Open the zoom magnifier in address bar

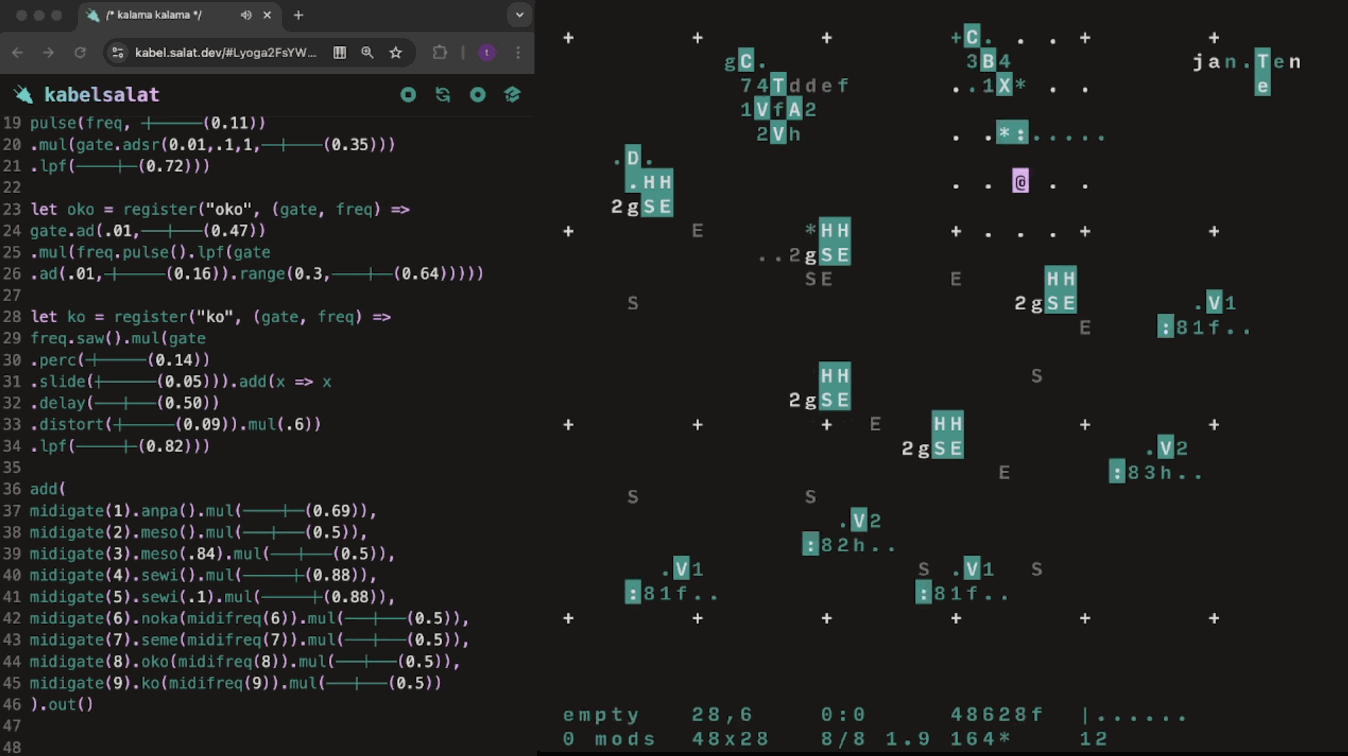point(368,53)
